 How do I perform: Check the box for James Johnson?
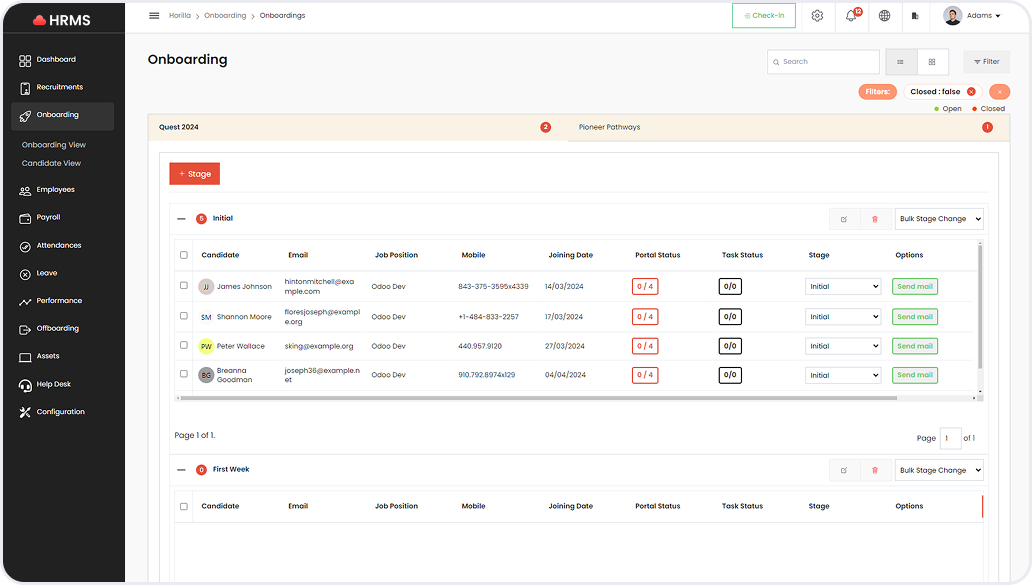[x=184, y=286]
